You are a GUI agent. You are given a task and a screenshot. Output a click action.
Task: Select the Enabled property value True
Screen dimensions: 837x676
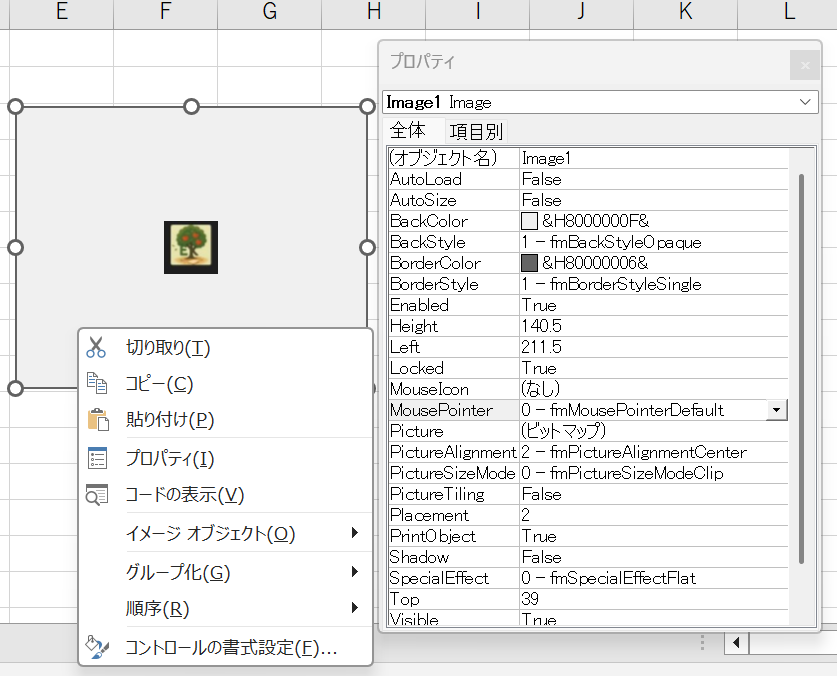(540, 305)
